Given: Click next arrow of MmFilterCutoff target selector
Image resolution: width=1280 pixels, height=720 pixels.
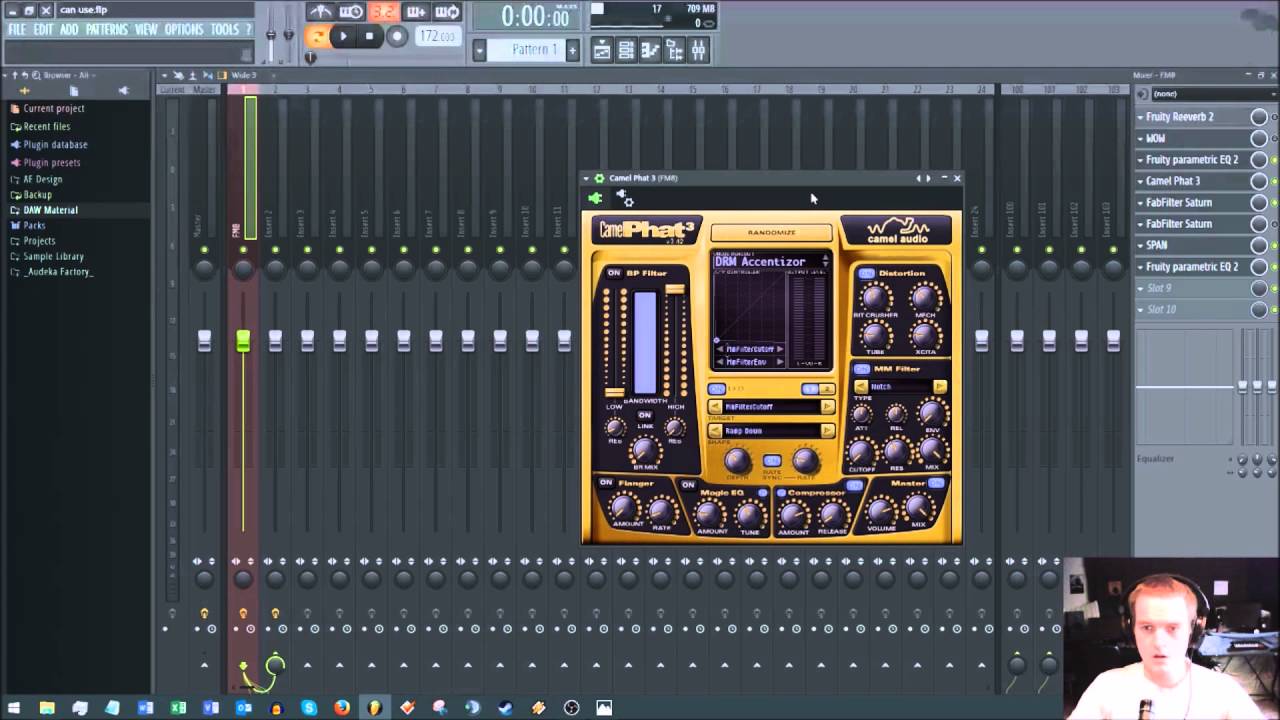Looking at the screenshot, I should point(827,407).
